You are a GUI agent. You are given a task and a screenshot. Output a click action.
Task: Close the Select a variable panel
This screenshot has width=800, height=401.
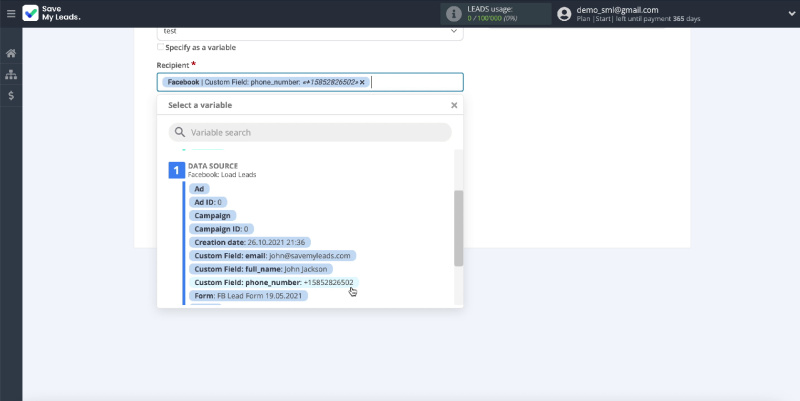[x=454, y=105]
